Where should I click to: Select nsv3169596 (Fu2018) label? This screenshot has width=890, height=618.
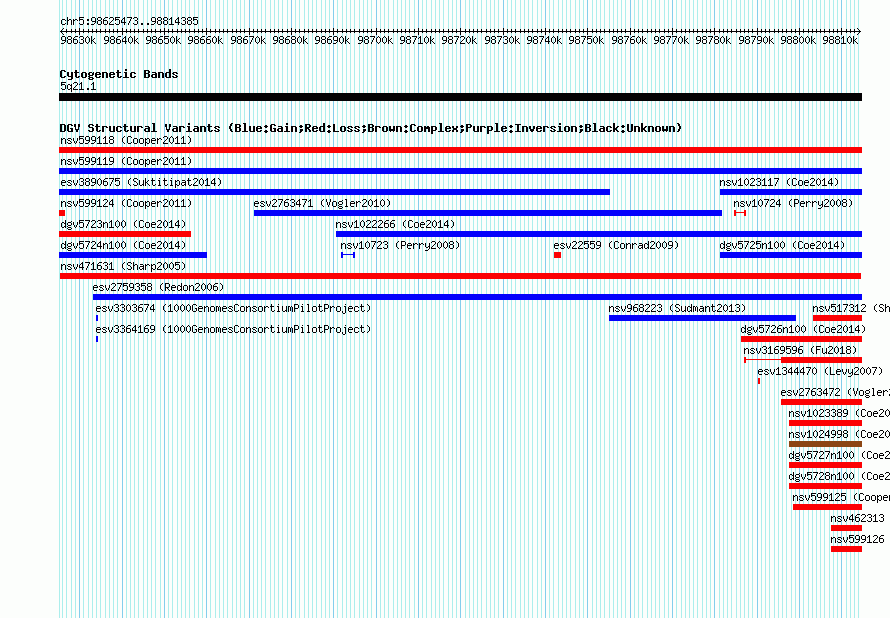pyautogui.click(x=800, y=350)
